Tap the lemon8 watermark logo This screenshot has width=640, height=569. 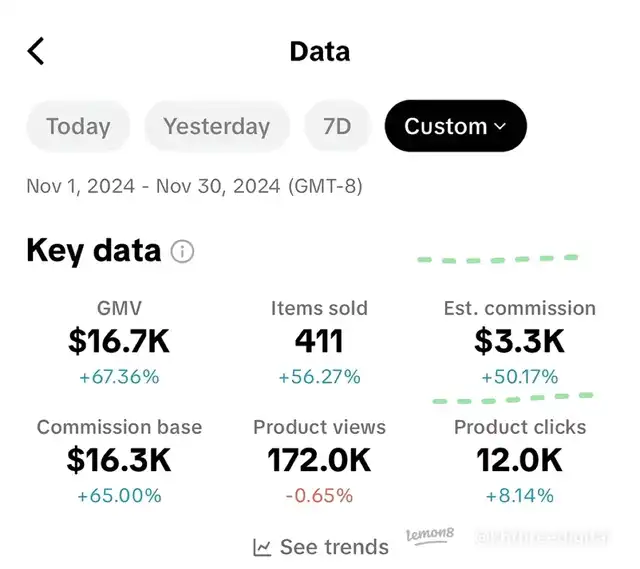[x=429, y=536]
